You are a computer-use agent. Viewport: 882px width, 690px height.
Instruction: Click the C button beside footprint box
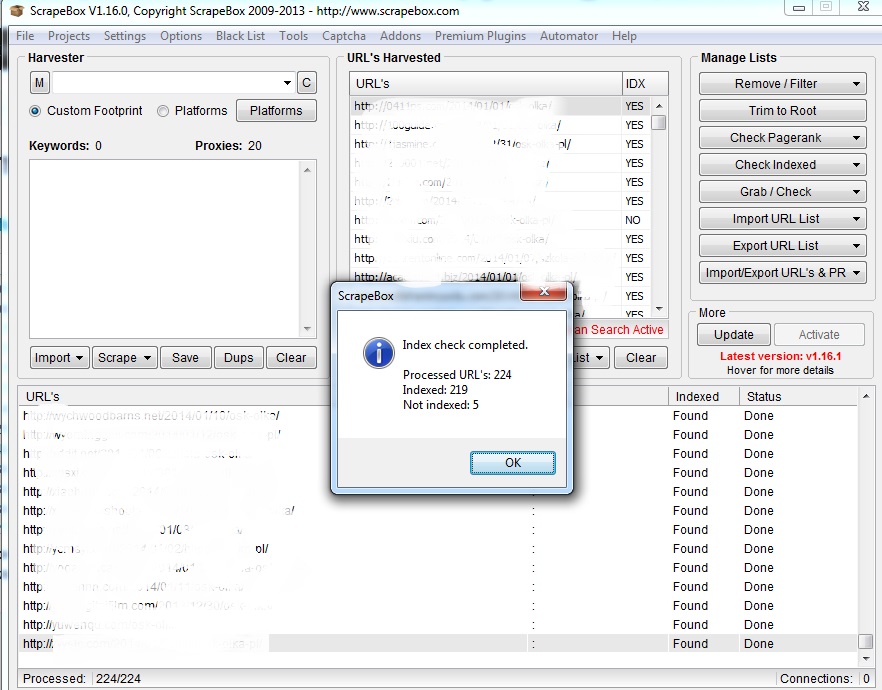307,83
